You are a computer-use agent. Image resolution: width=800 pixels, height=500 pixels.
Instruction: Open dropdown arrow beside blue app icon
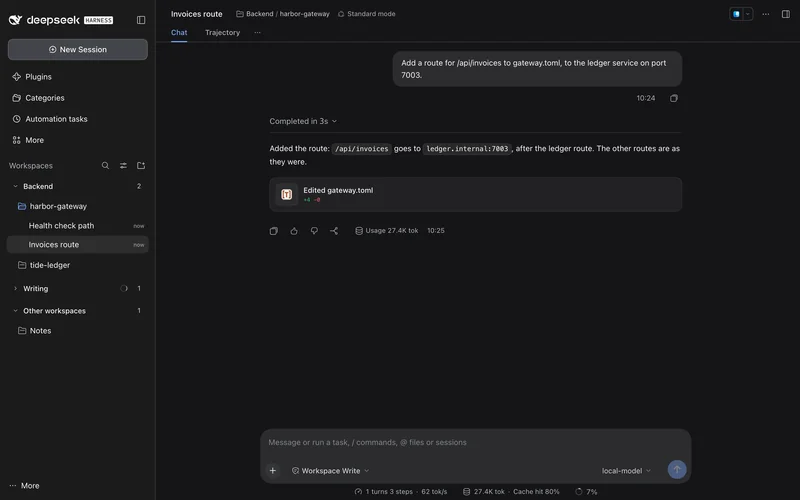pos(747,14)
